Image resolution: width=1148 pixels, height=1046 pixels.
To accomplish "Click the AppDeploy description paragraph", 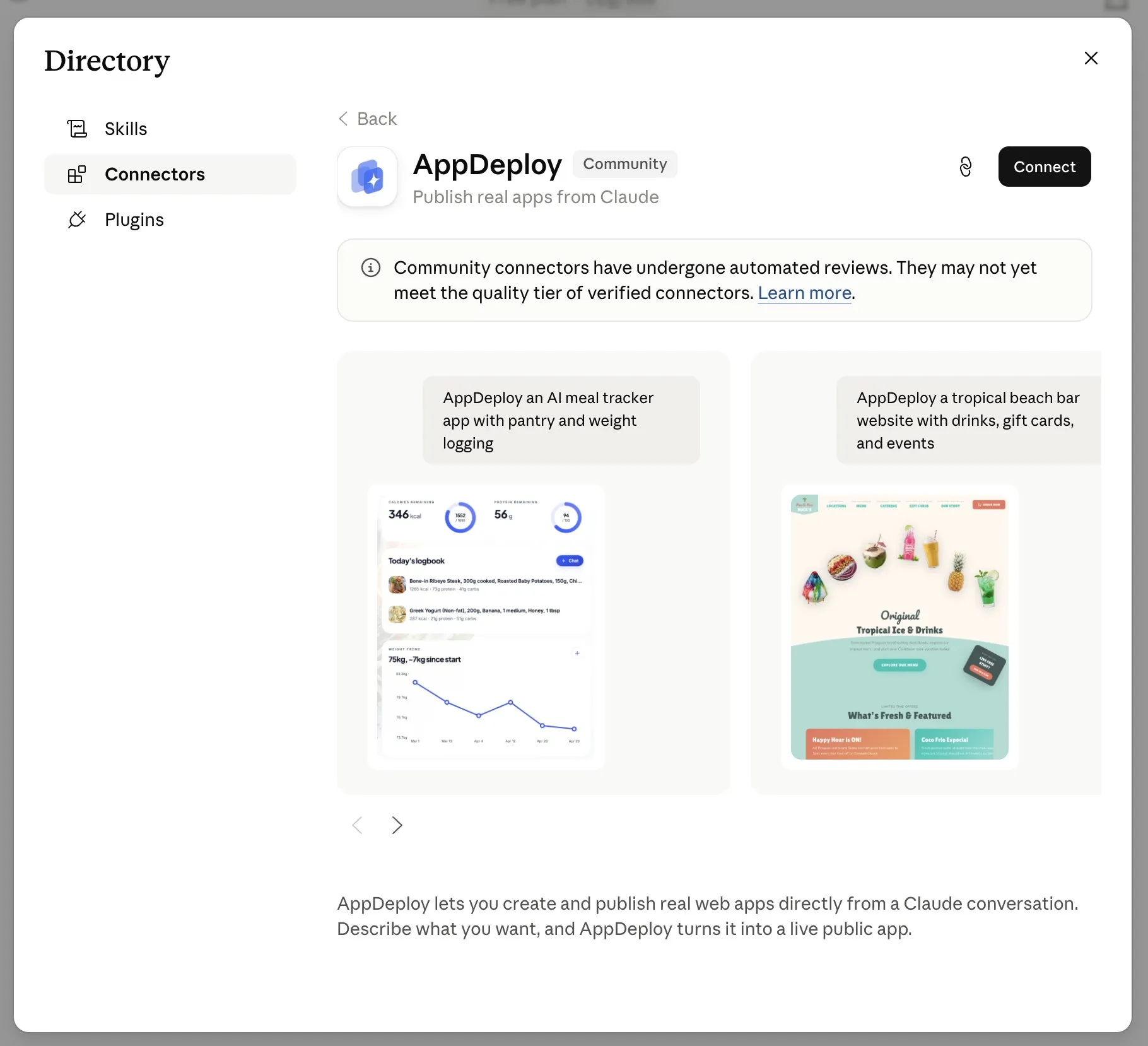I will tap(708, 916).
